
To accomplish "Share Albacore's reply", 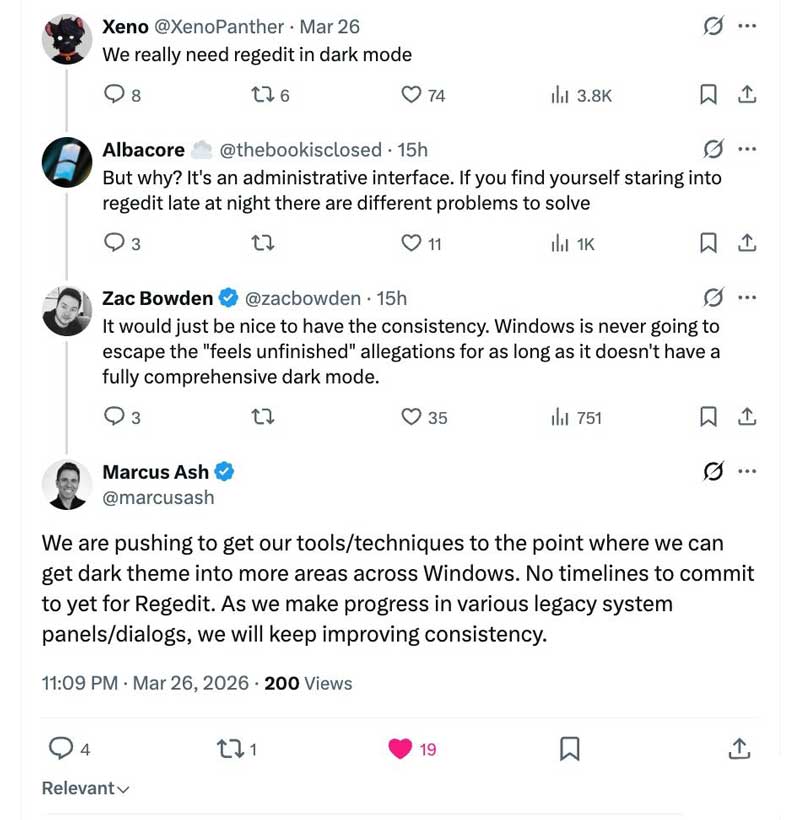I will click(x=745, y=243).
